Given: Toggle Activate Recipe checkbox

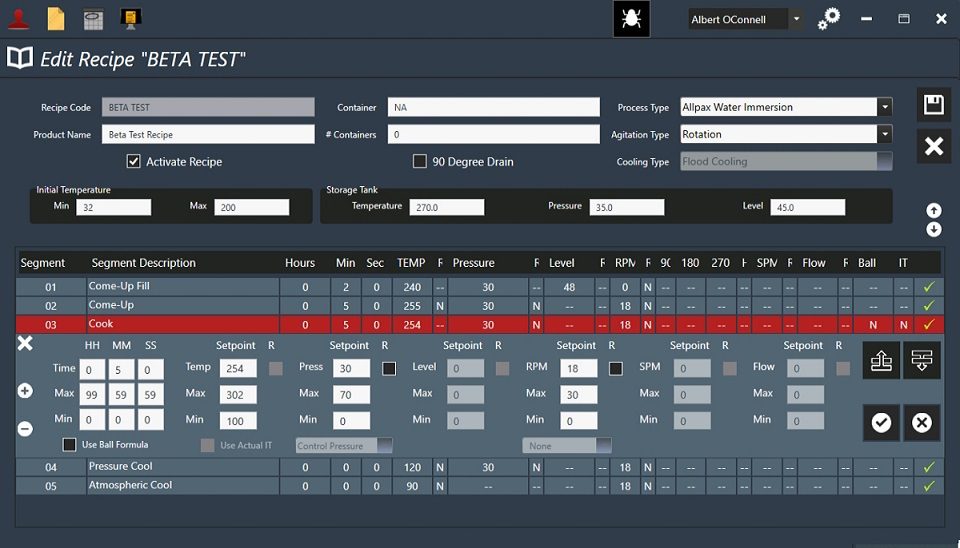Looking at the screenshot, I should tap(133, 162).
